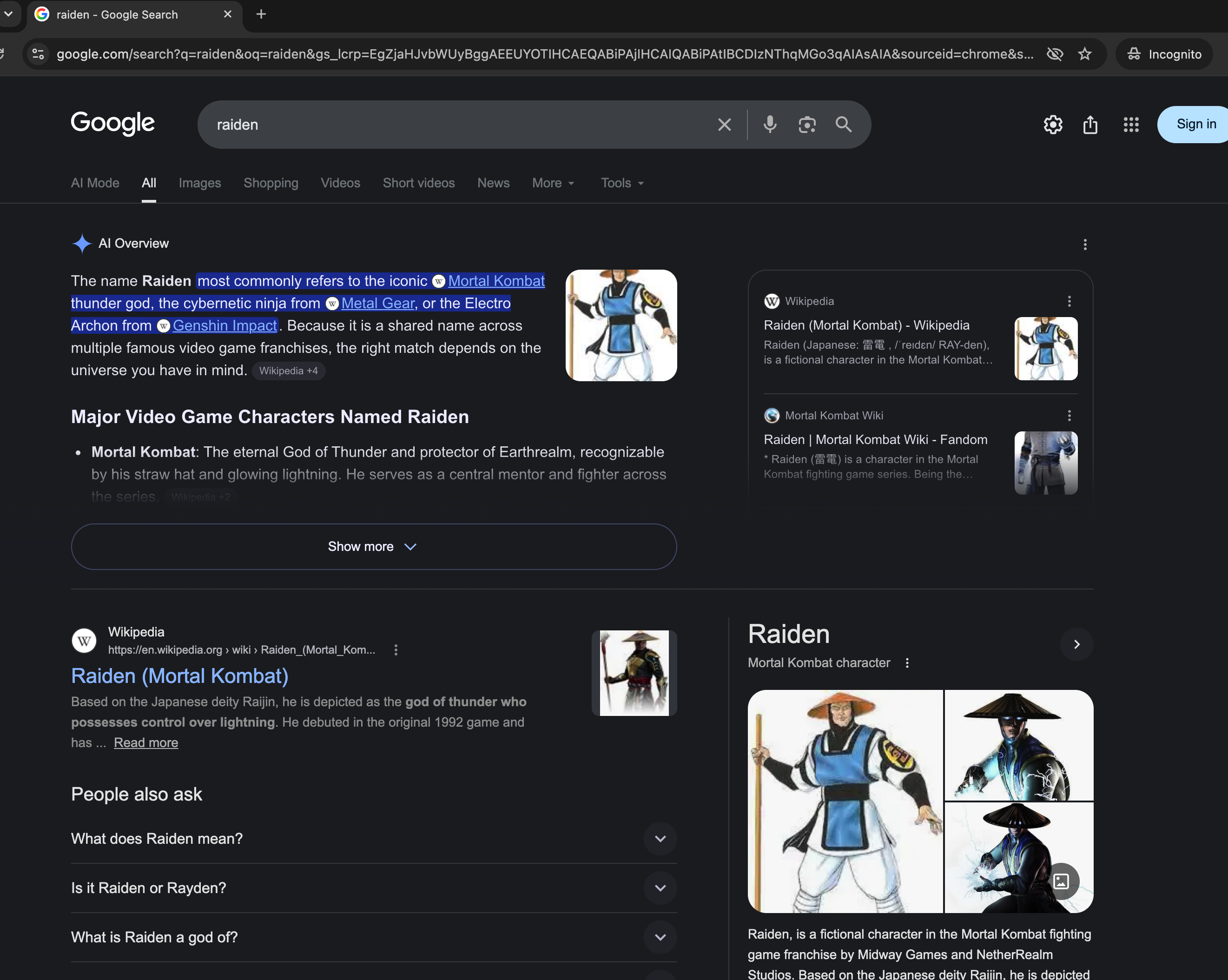Click the image gallery icon on Raiden photos
The image size is (1228, 980).
pyautogui.click(x=1061, y=881)
